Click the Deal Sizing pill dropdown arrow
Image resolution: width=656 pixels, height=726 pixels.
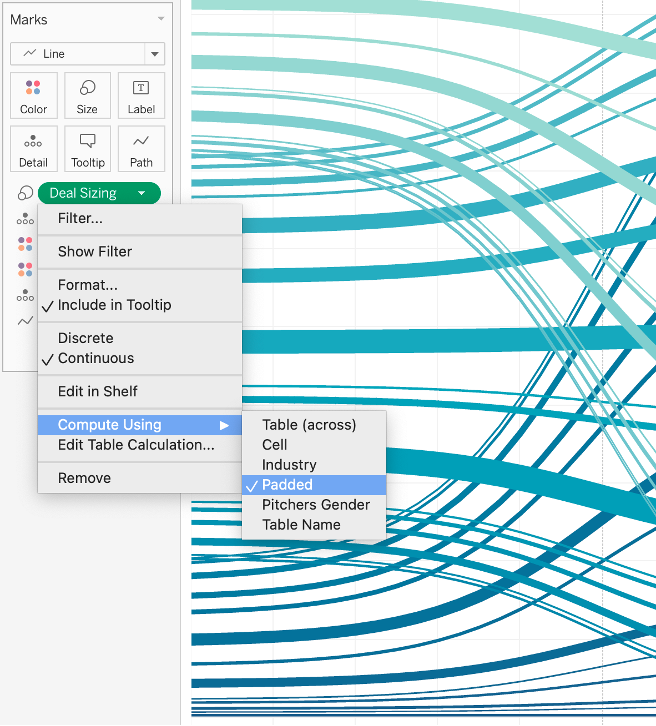(x=142, y=193)
